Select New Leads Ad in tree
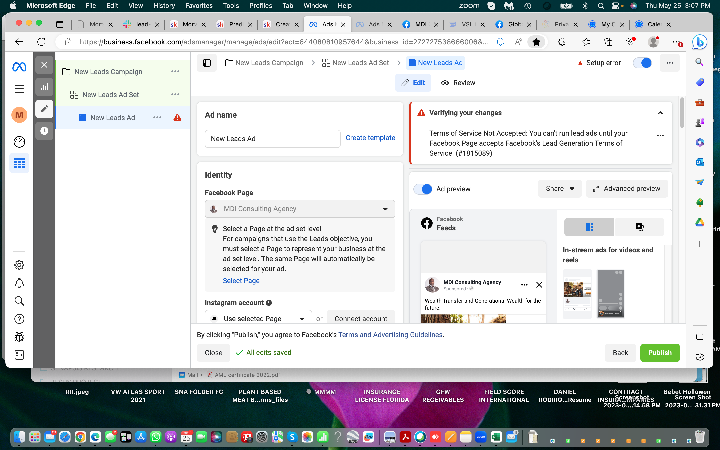 (x=112, y=118)
